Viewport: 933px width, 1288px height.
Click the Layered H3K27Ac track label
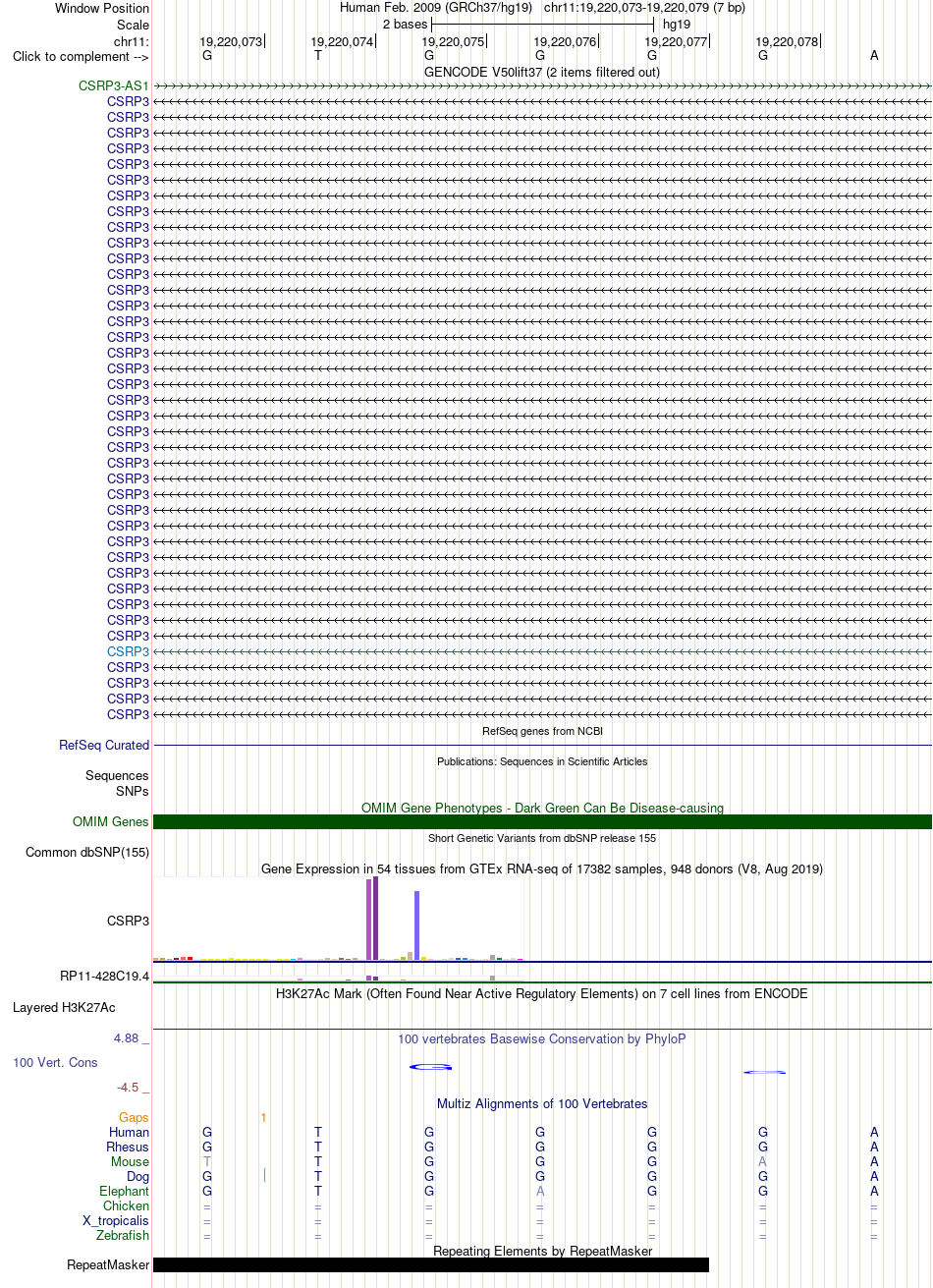[x=64, y=1007]
